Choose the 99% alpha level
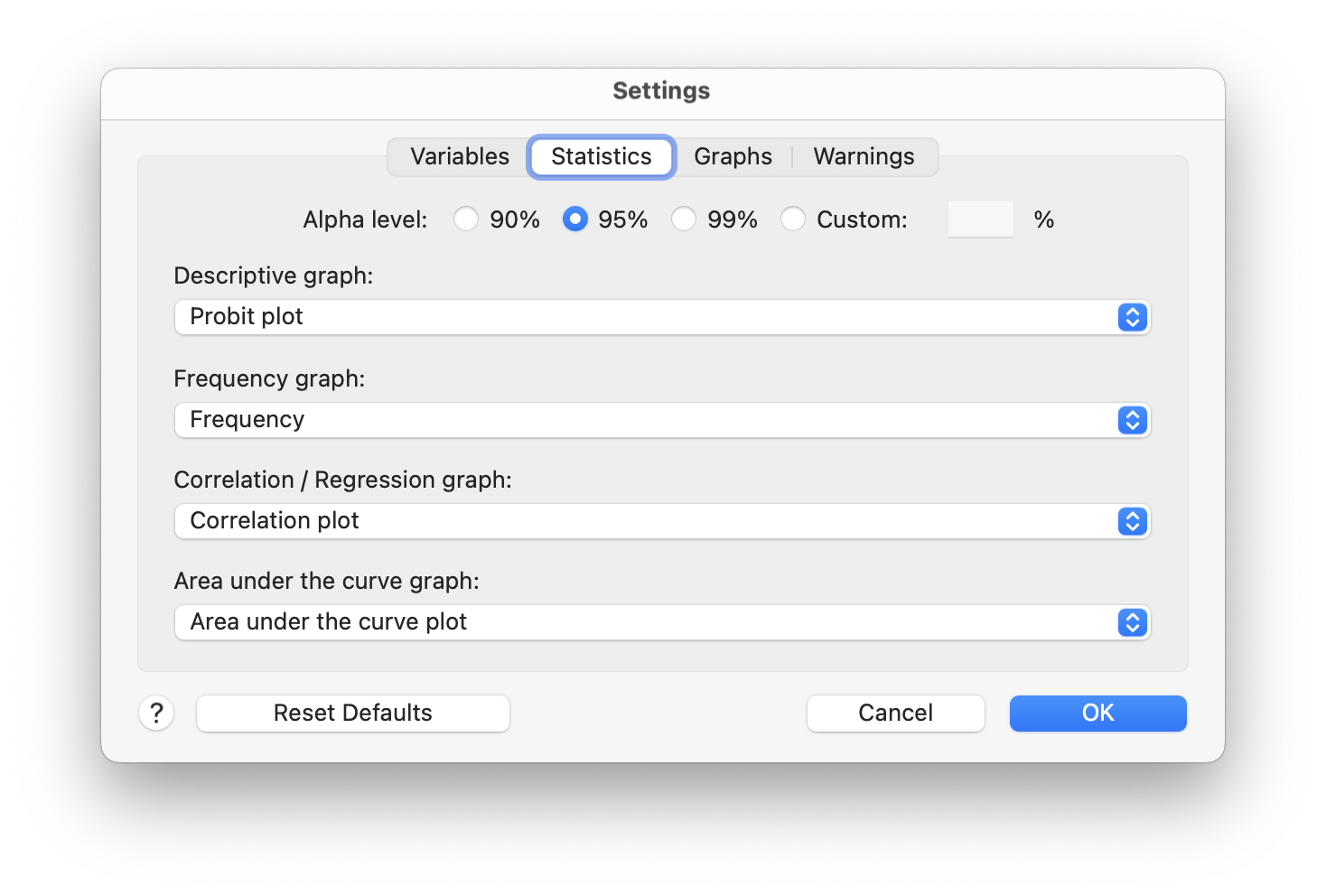This screenshot has height=896, width=1326. tap(684, 219)
